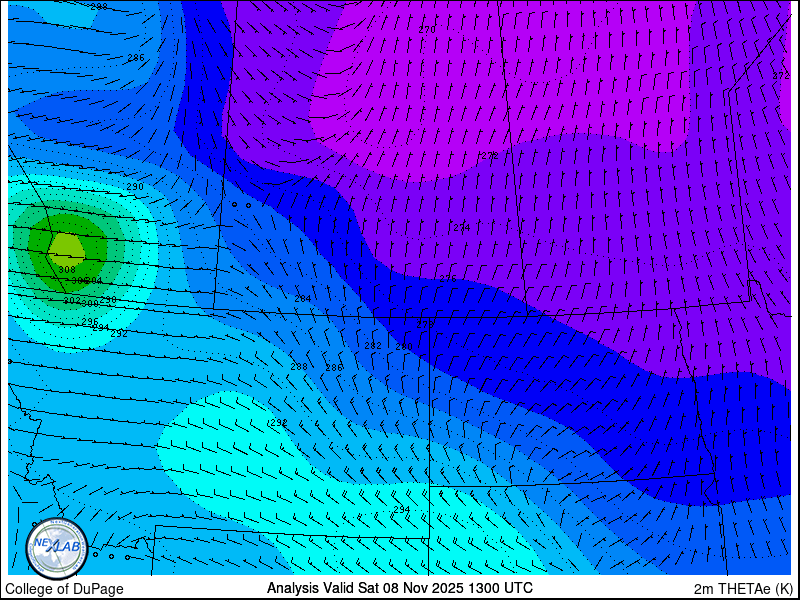This screenshot has height=600, width=800.
Task: Click the 276 contour label
Action: (x=448, y=279)
